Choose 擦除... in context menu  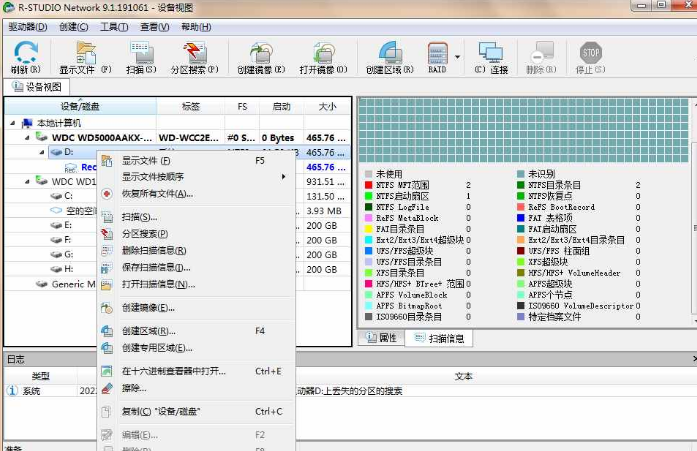(x=196, y=388)
